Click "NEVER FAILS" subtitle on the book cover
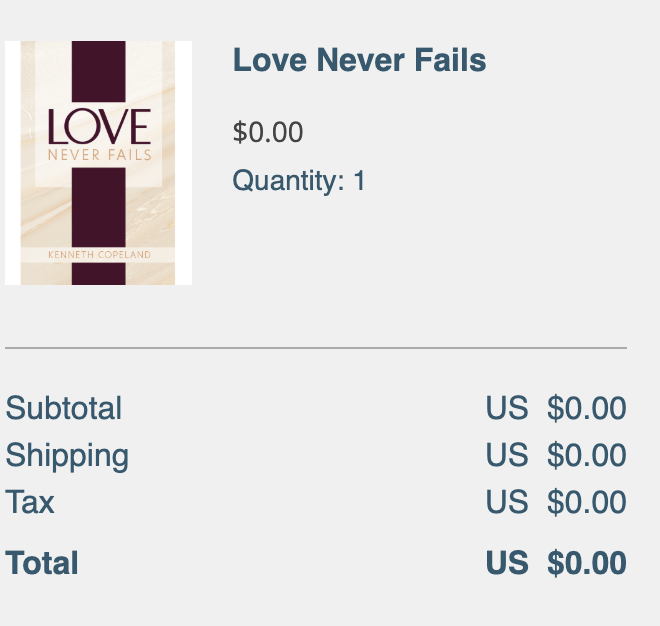 point(99,155)
